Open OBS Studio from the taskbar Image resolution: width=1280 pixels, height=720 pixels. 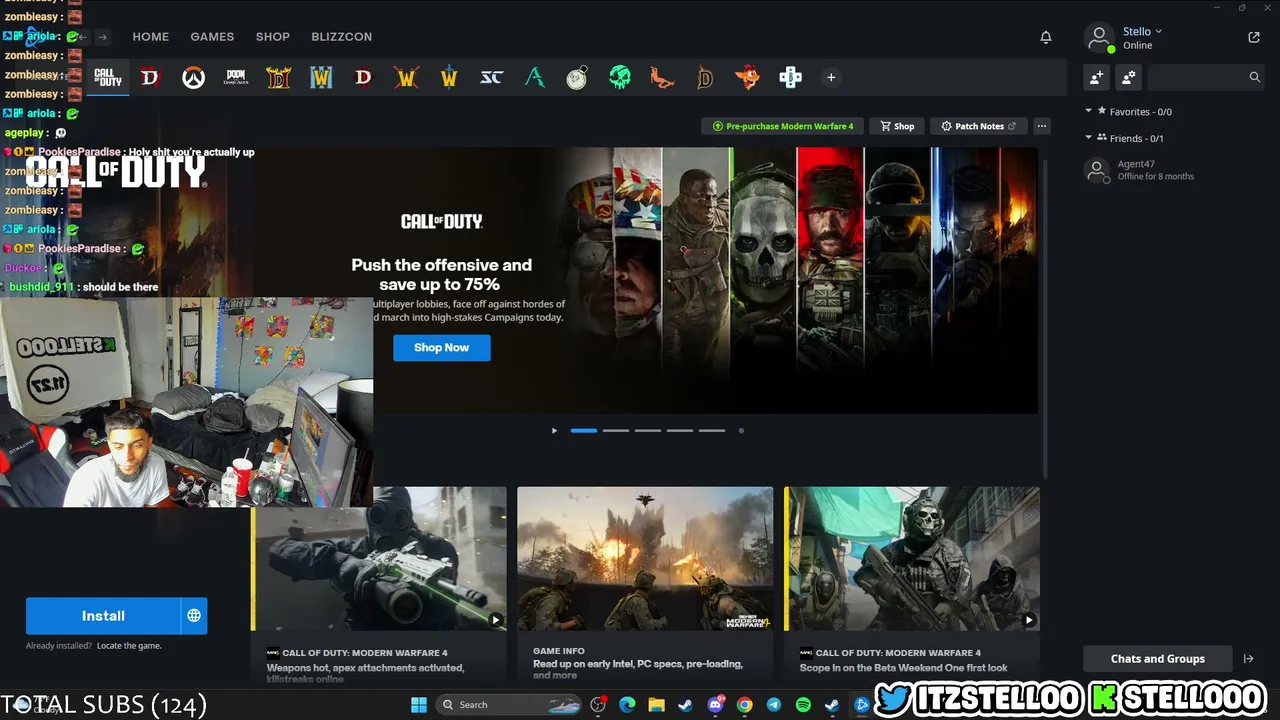coord(598,705)
